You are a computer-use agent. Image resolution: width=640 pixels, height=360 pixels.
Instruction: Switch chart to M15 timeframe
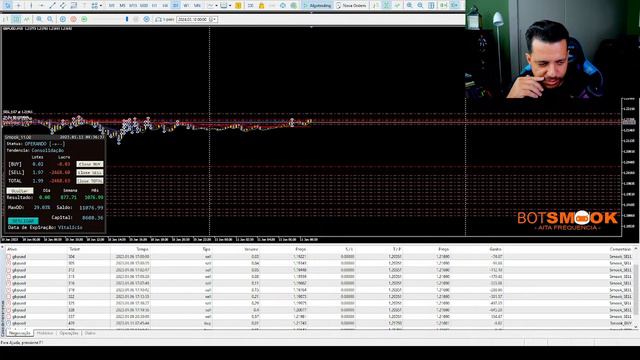tap(133, 5)
